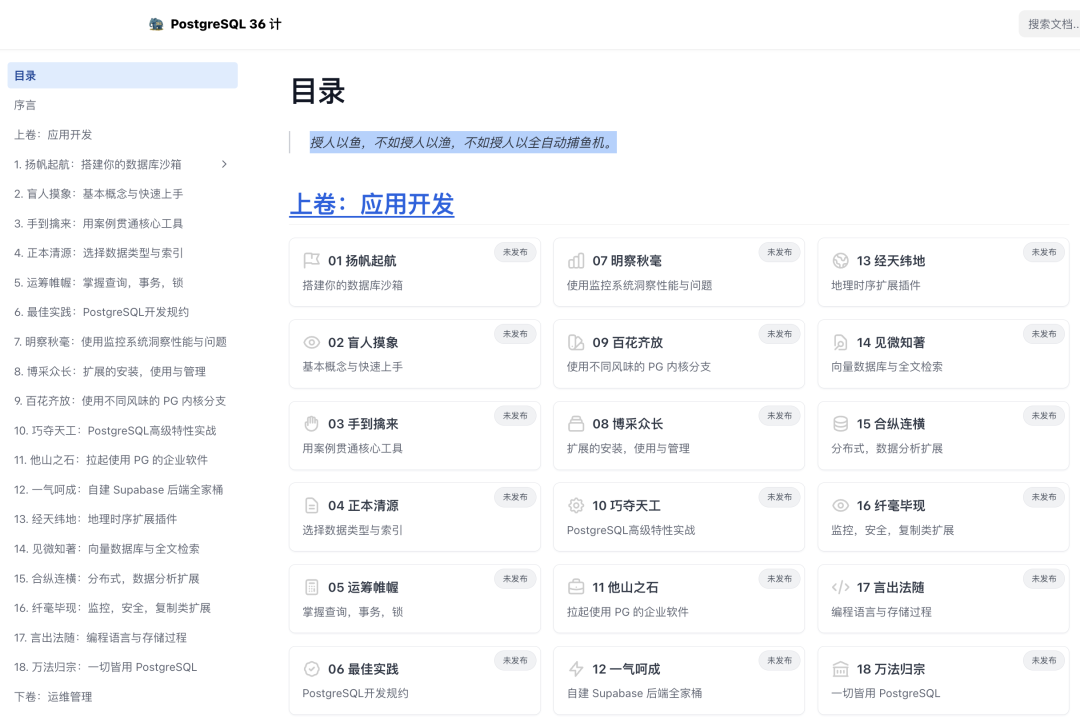Click the database icon on the 15 合纵连横 card
The width and height of the screenshot is (1080, 718).
point(840,424)
